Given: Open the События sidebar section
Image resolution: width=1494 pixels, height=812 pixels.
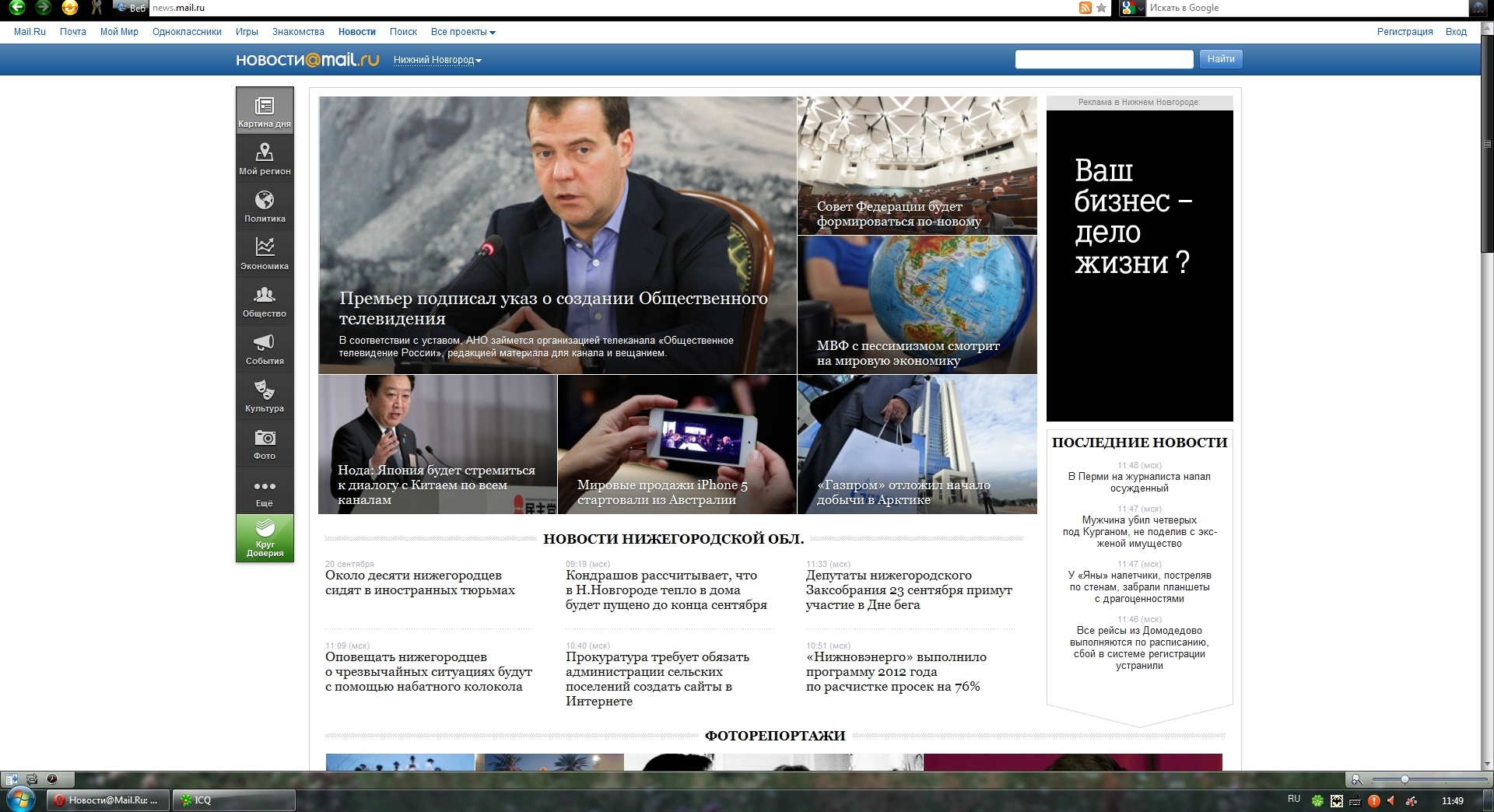Looking at the screenshot, I should click(x=265, y=348).
